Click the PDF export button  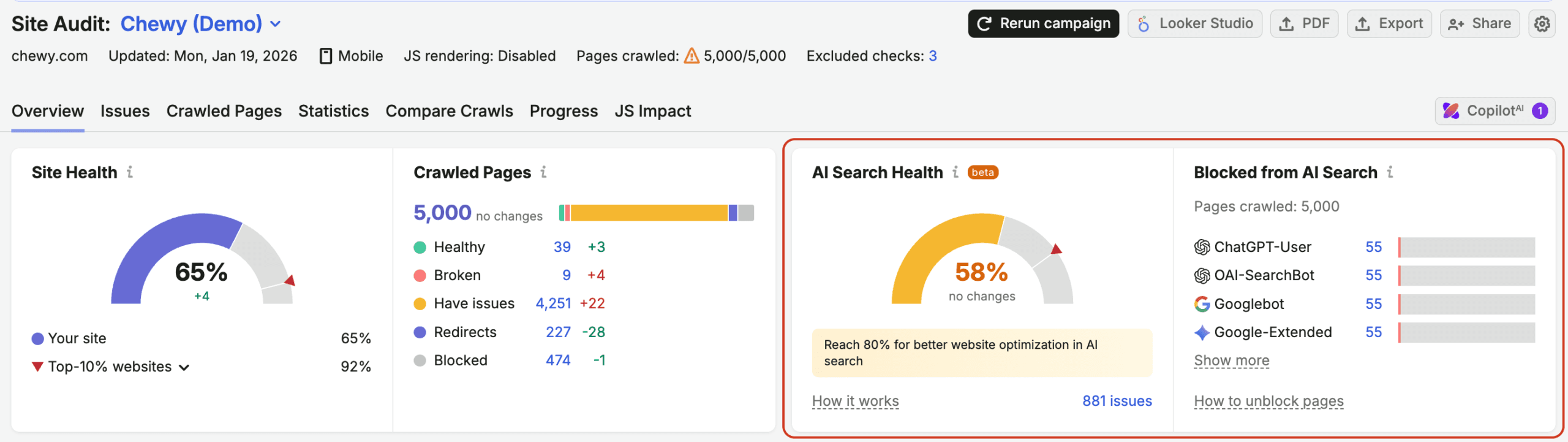point(1304,24)
